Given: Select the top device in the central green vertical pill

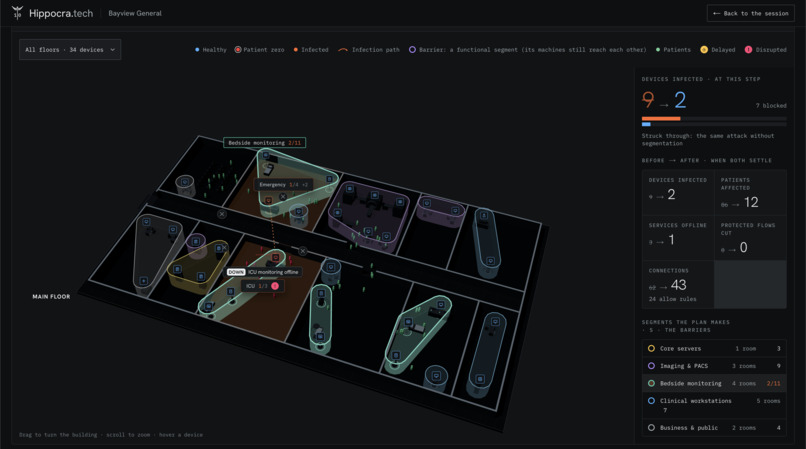Looking at the screenshot, I should 321,293.
